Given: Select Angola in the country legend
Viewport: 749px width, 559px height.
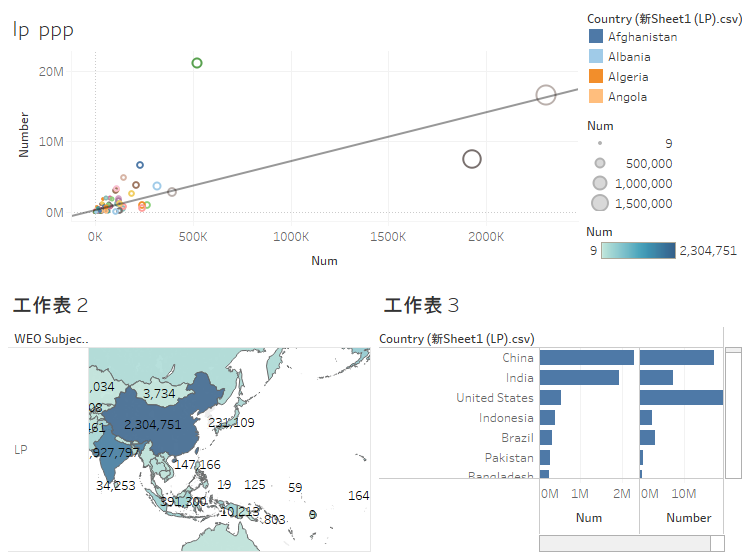Looking at the screenshot, I should pos(627,97).
